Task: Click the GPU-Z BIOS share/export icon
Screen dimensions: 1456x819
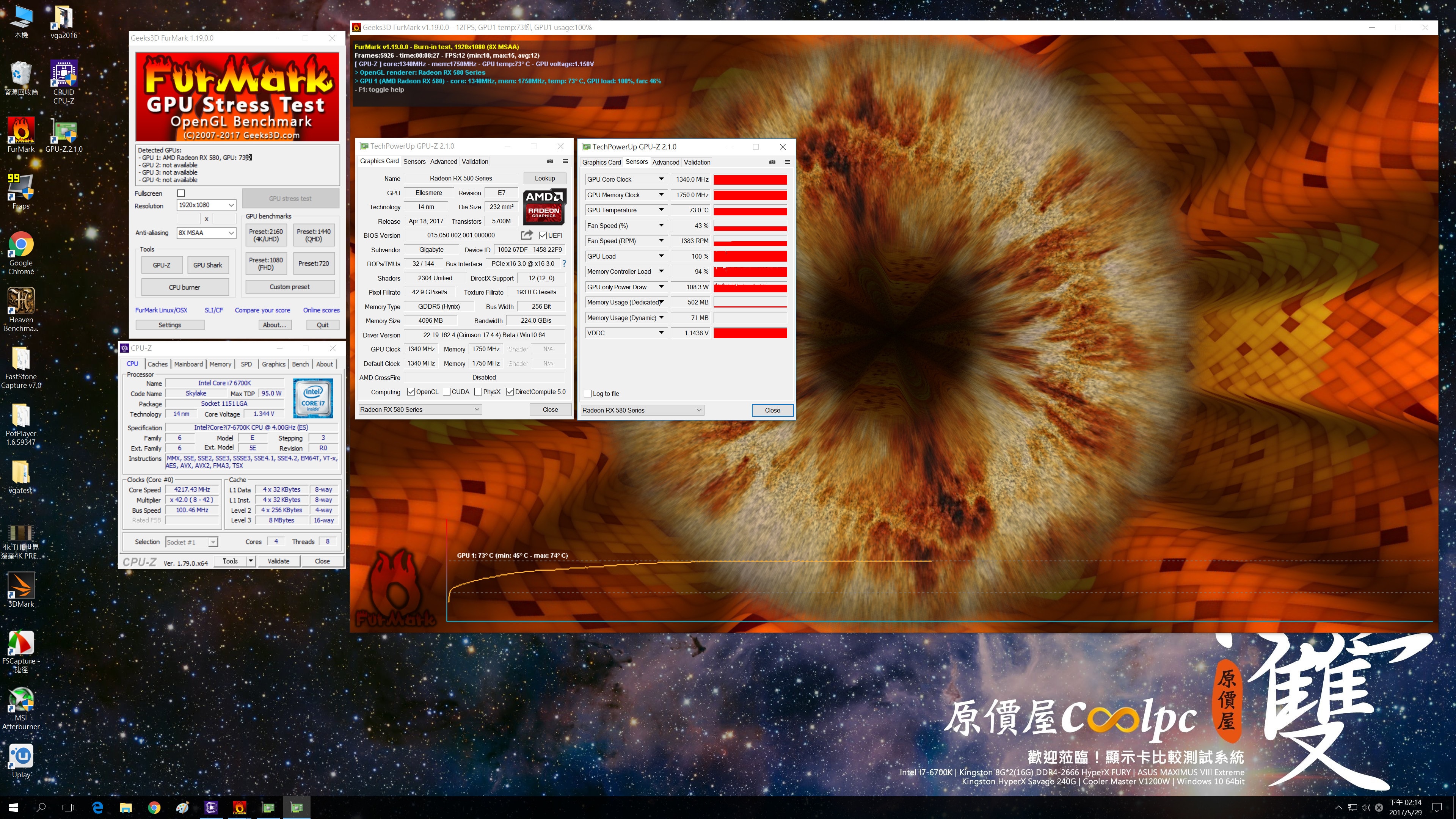Action: [x=526, y=235]
